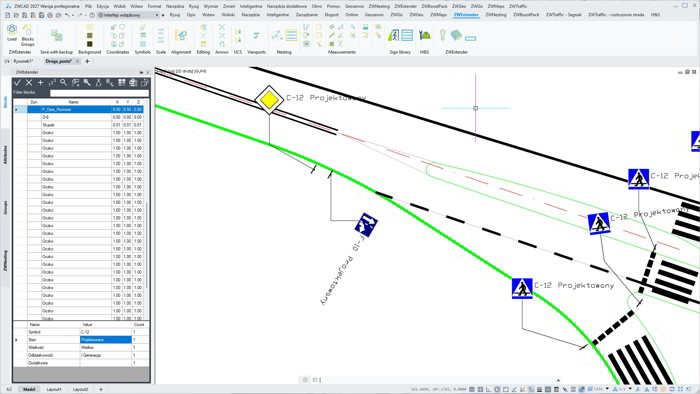The width and height of the screenshot is (700, 394).
Task: Click the Nesting list icon in the ribbon
Action: click(291, 35)
